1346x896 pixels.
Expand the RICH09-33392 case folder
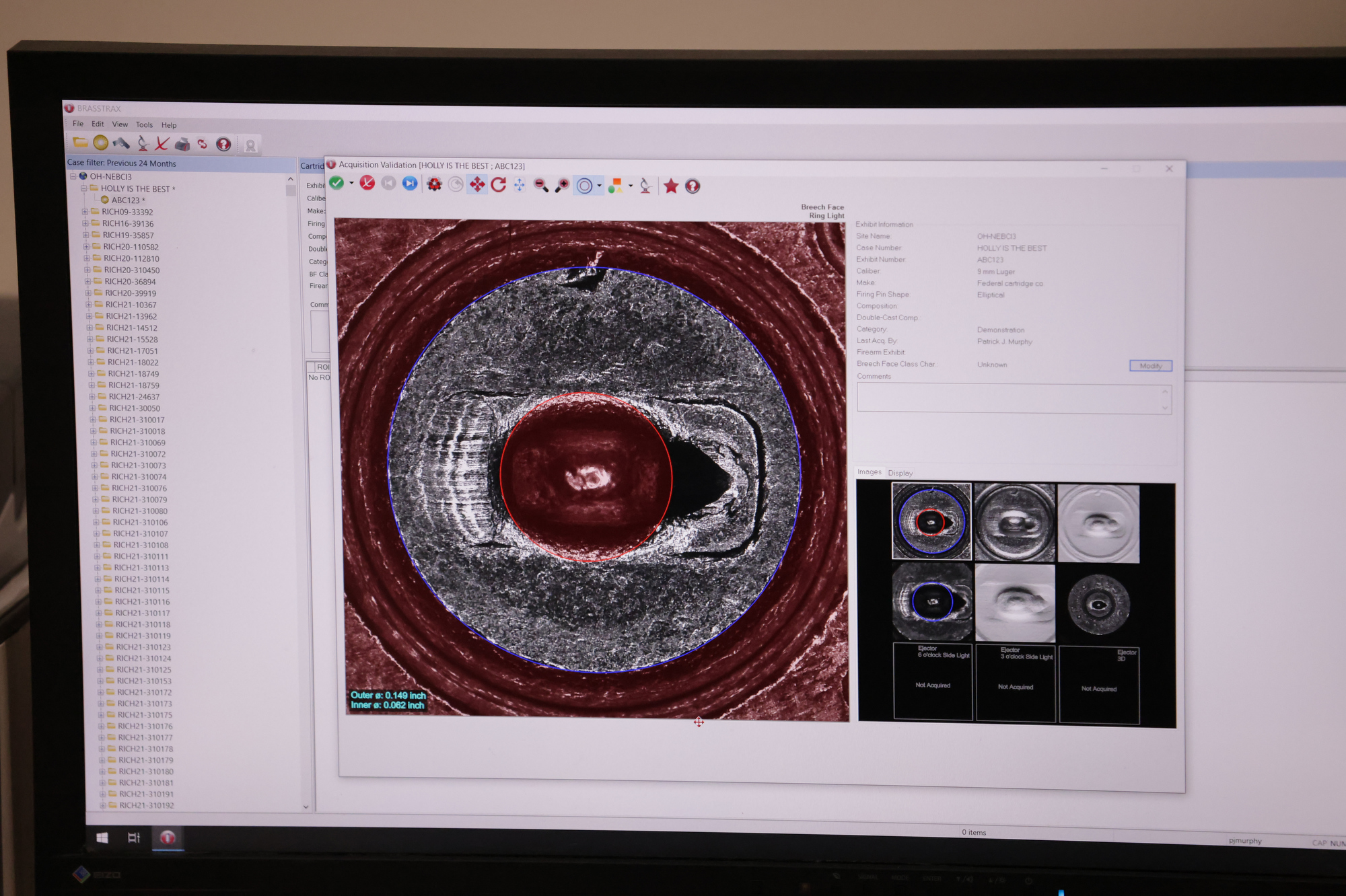(x=85, y=212)
